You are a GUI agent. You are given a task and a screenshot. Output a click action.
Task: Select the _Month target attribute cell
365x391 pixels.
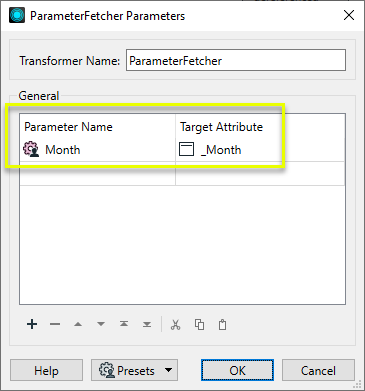pyautogui.click(x=260, y=150)
